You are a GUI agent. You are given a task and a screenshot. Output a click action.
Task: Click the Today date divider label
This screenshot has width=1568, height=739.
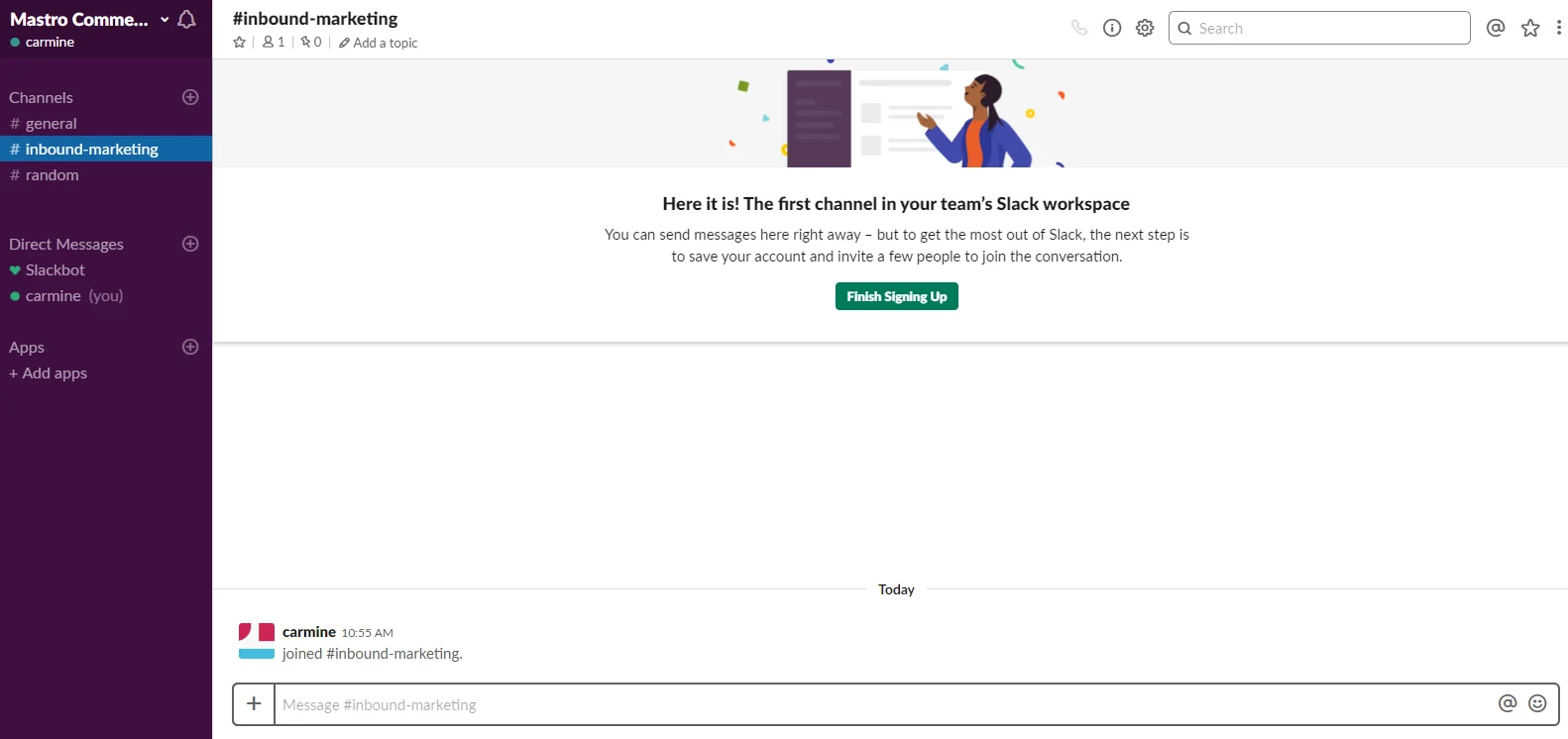[x=896, y=589]
